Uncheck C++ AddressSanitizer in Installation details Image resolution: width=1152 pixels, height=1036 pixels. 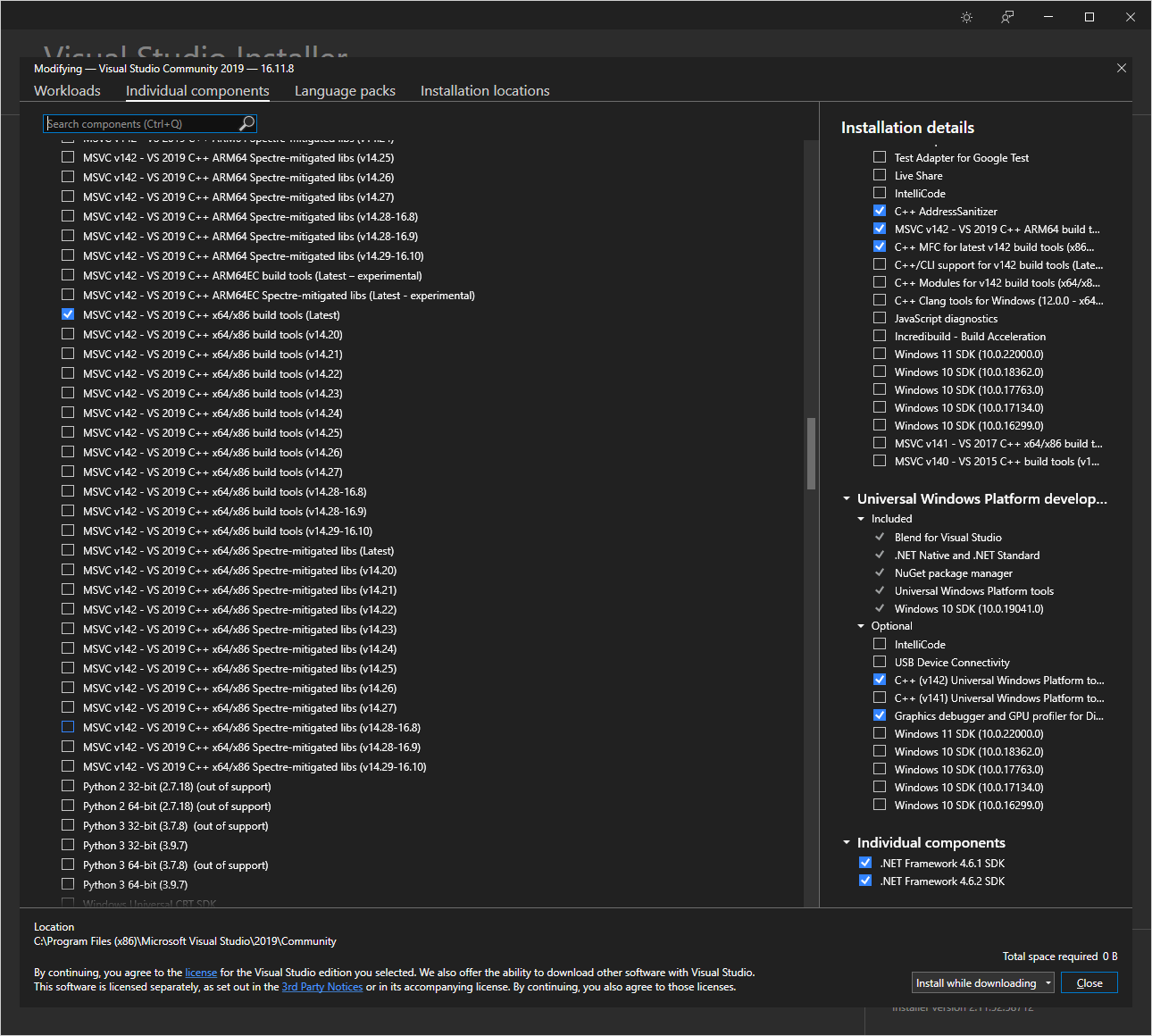click(x=880, y=211)
